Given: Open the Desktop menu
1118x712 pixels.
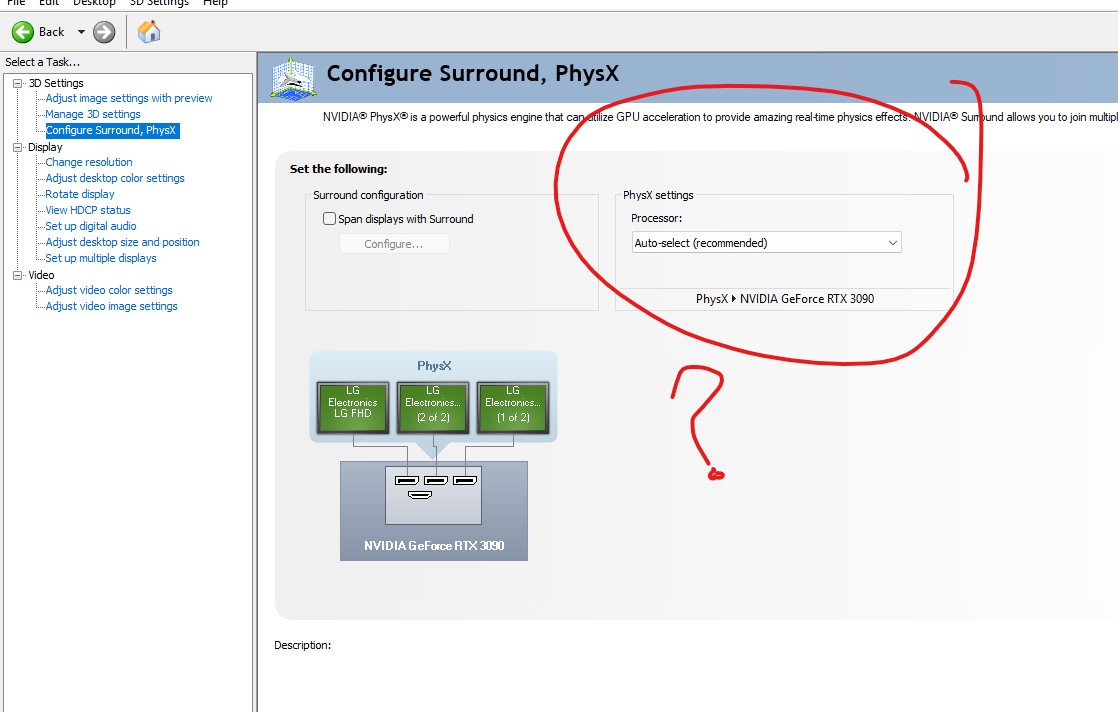Looking at the screenshot, I should coord(94,3).
